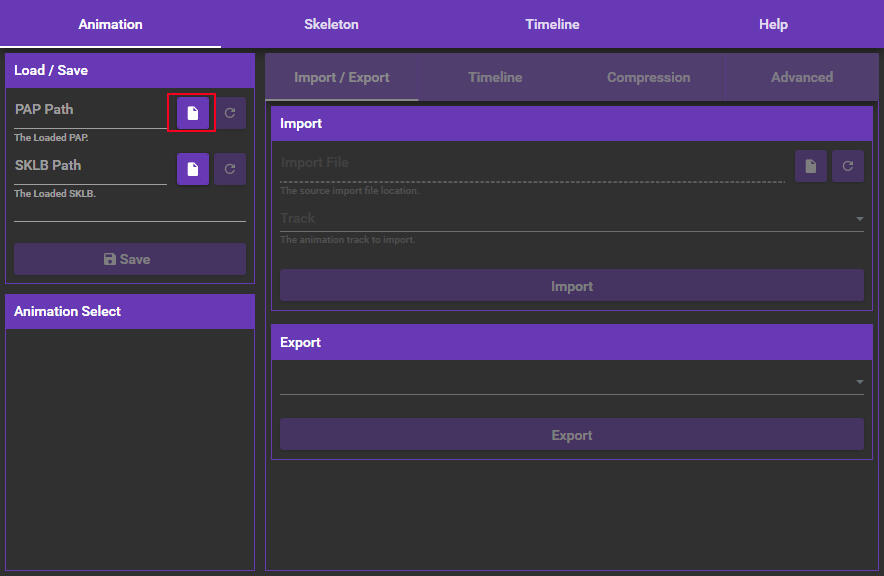Browse for a SKLB file
The width and height of the screenshot is (884, 576).
pyautogui.click(x=192, y=168)
